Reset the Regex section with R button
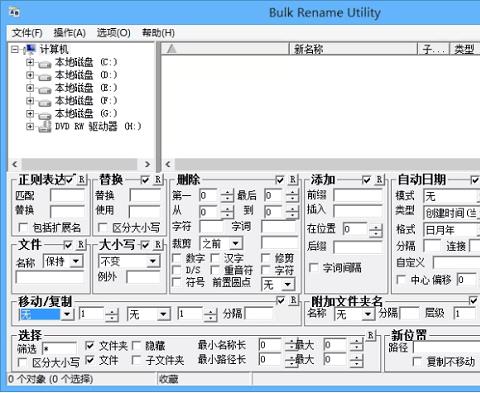This screenshot has height=393, width=480. click(x=82, y=180)
